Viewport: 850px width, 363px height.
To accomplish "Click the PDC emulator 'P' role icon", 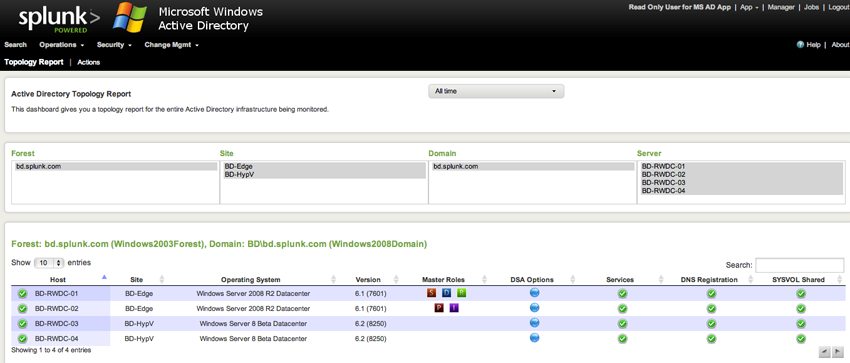I will pos(439,308).
